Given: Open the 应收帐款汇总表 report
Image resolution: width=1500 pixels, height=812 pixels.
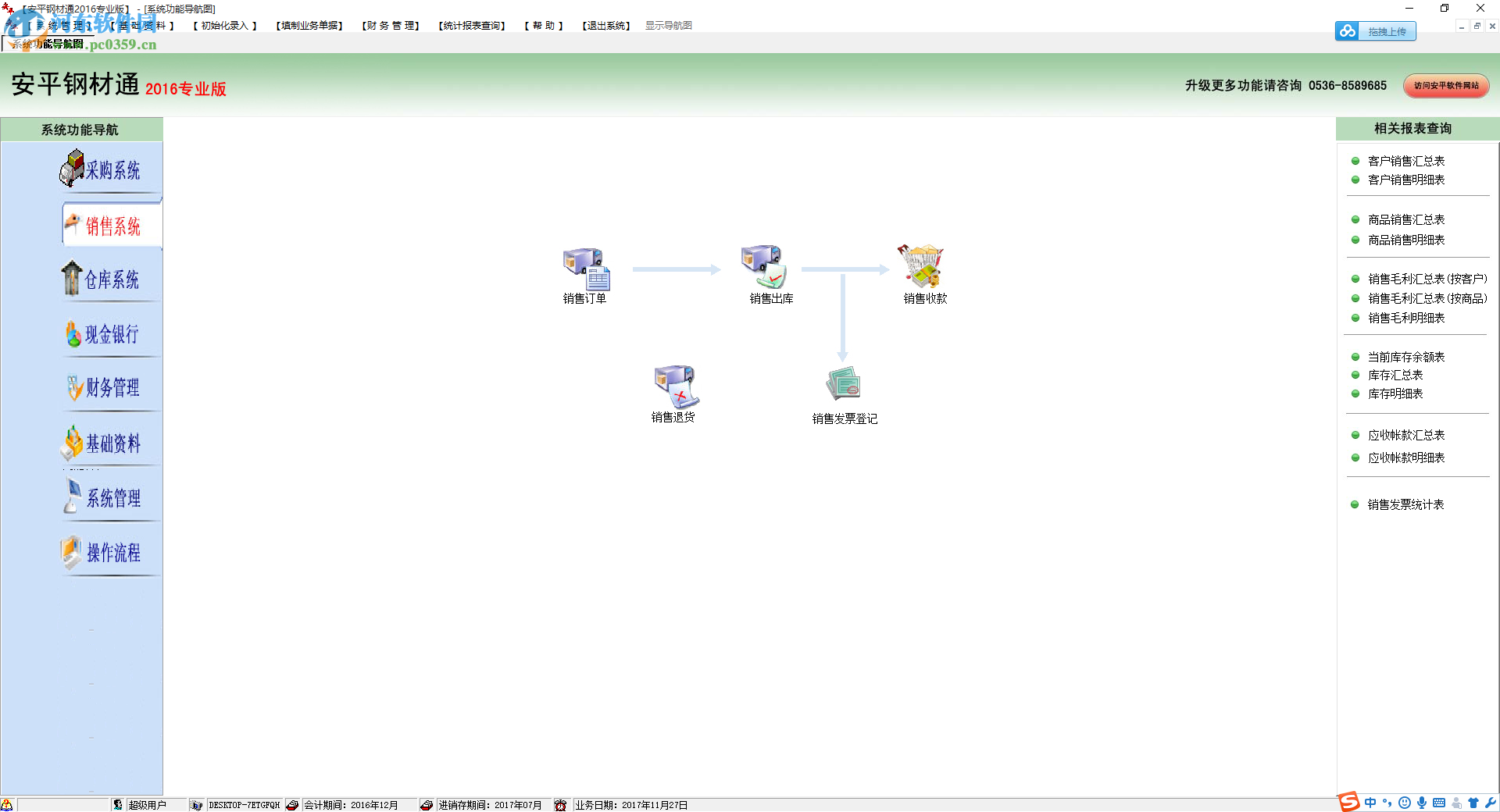Looking at the screenshot, I should tap(1406, 435).
